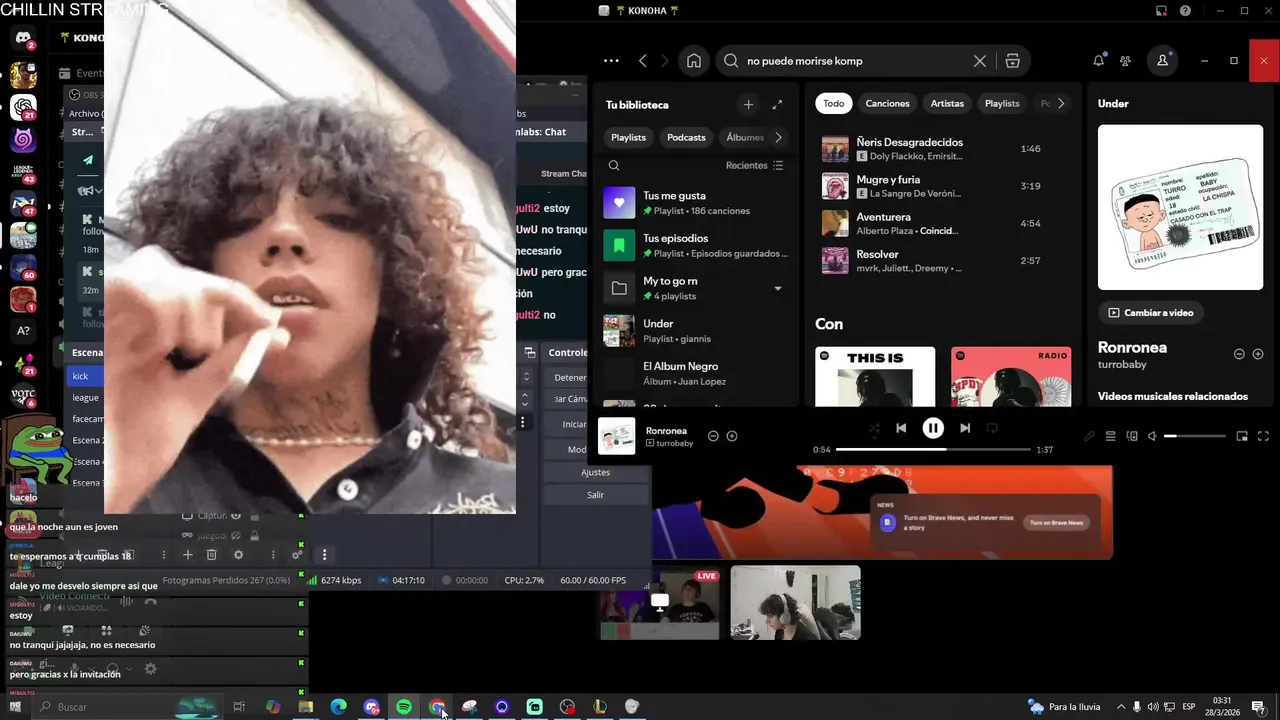Open Spotify miniplayer
The width and height of the screenshot is (1280, 720).
(1242, 436)
